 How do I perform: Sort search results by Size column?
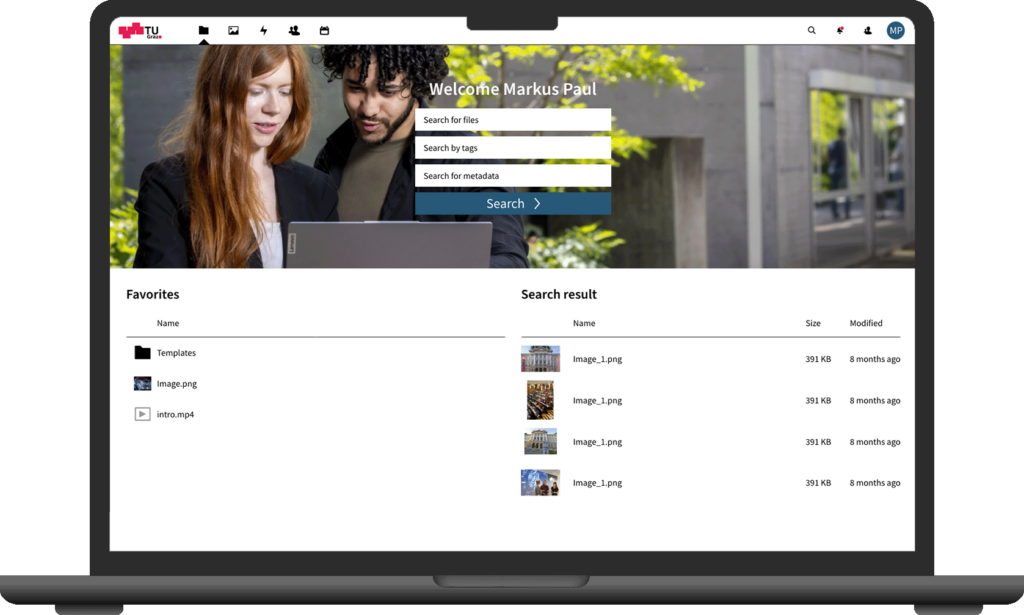pos(813,323)
